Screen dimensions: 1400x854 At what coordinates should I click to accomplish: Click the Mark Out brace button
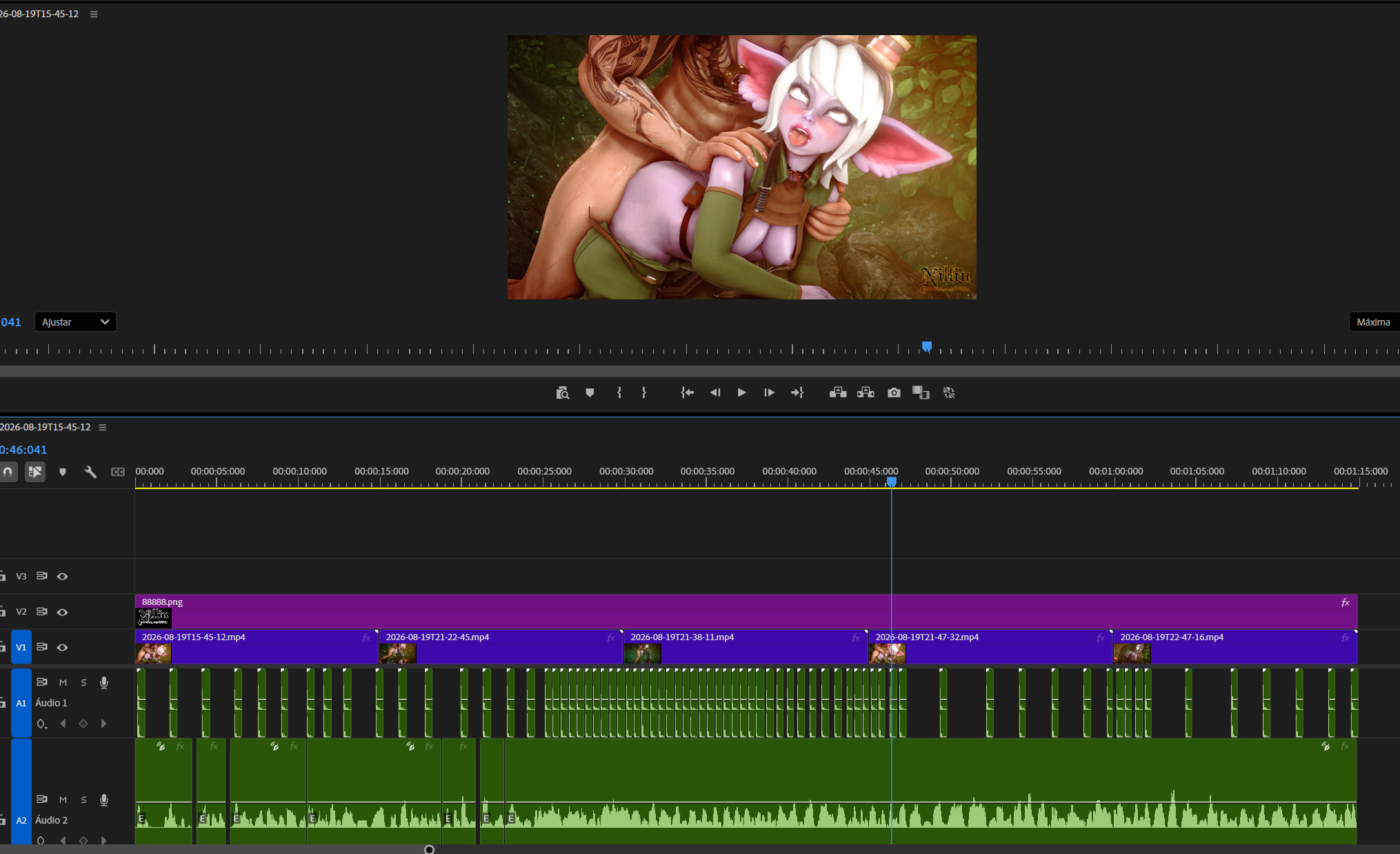pyautogui.click(x=644, y=393)
